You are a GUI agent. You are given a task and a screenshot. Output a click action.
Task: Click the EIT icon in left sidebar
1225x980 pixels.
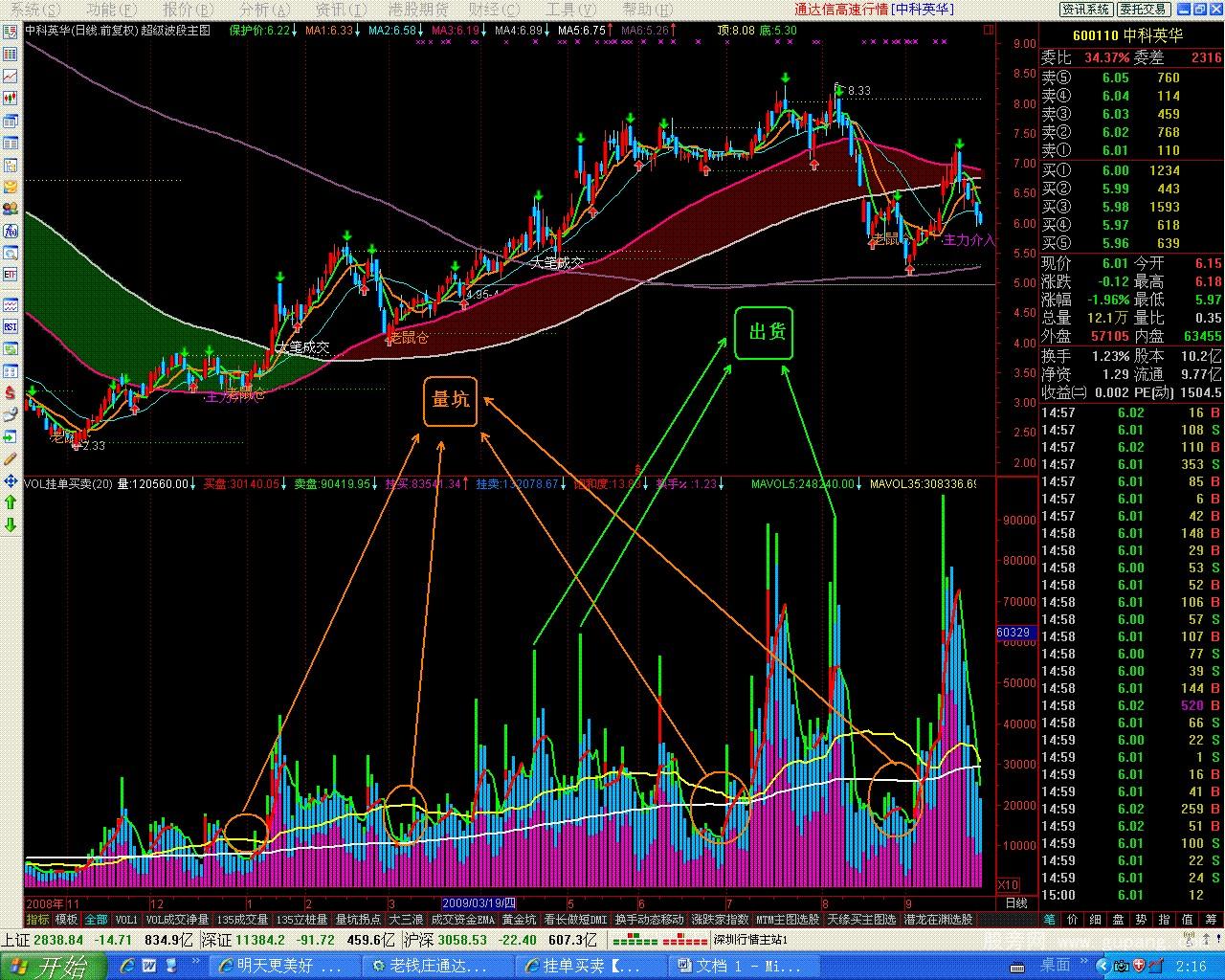coord(11,275)
